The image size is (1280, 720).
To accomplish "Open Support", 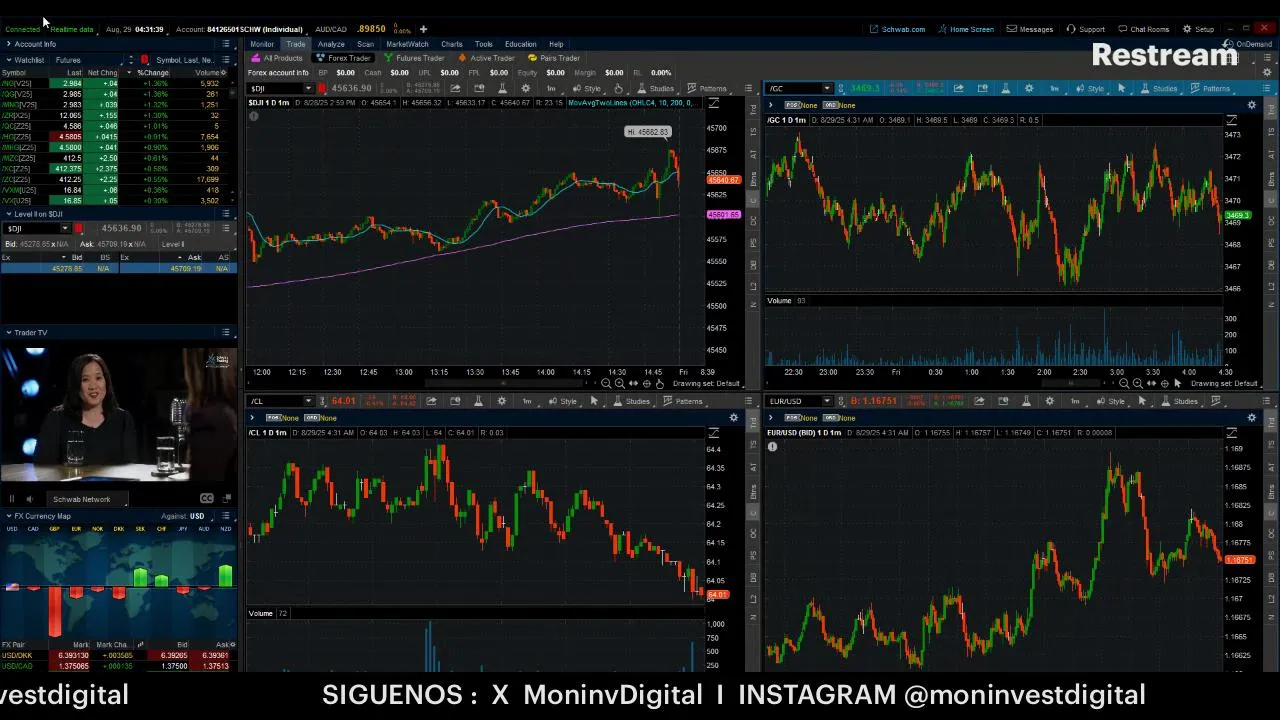I will [1086, 29].
